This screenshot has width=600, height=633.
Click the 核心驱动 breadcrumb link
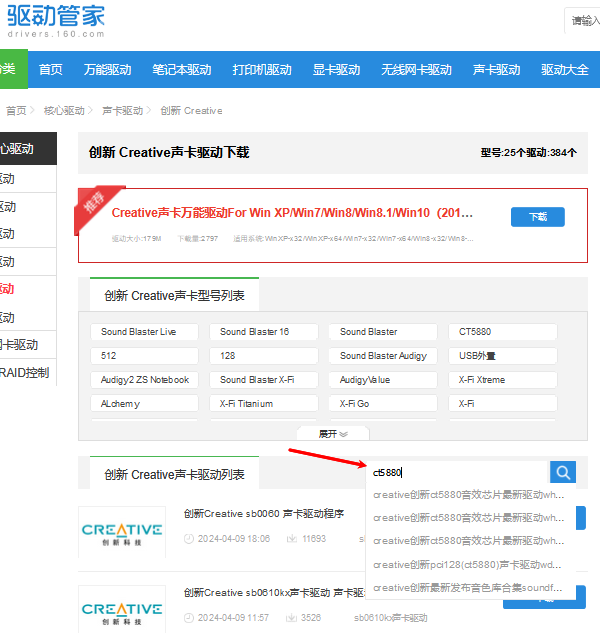[64, 111]
